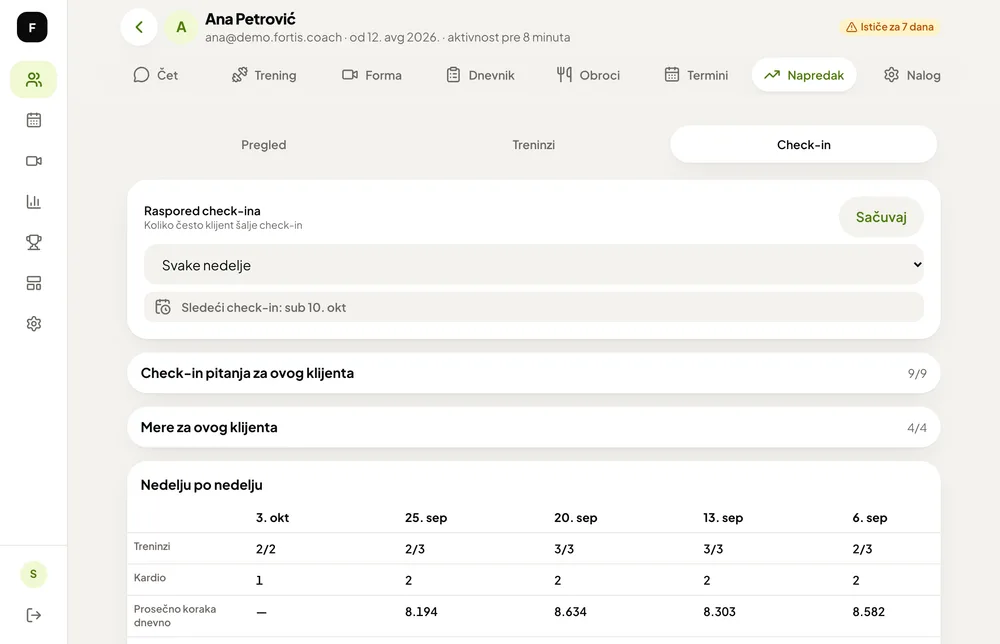This screenshot has width=1000, height=644.
Task: Click the Sledeći check-in: sub 10. okt field
Action: [534, 307]
